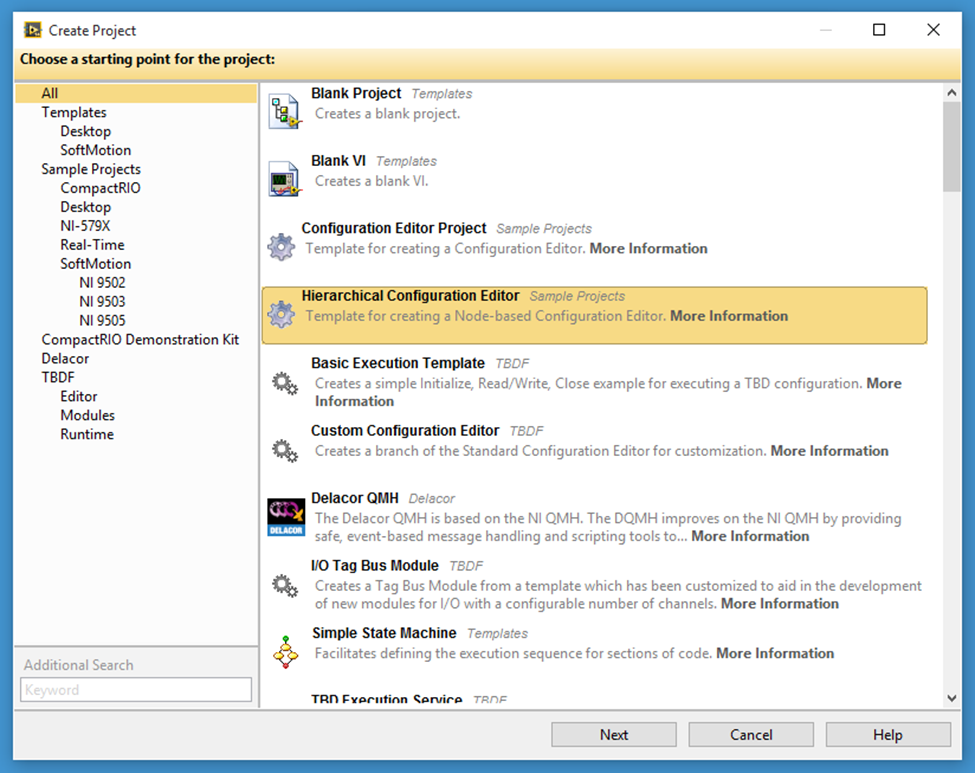The image size is (975, 773).
Task: Click the Configuration Editor Project gear icon
Action: point(281,247)
